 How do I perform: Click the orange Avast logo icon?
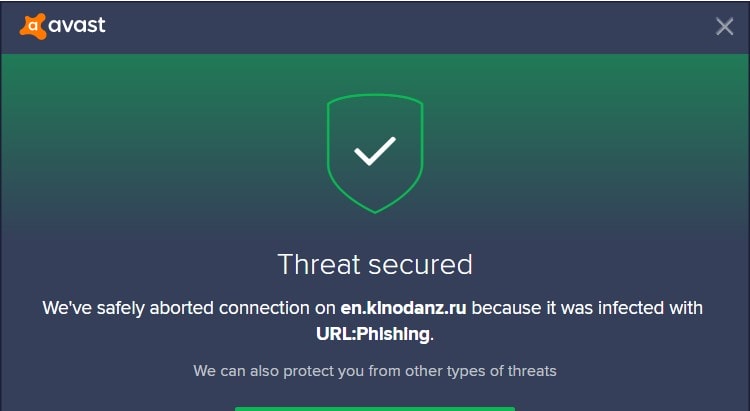[x=33, y=26]
